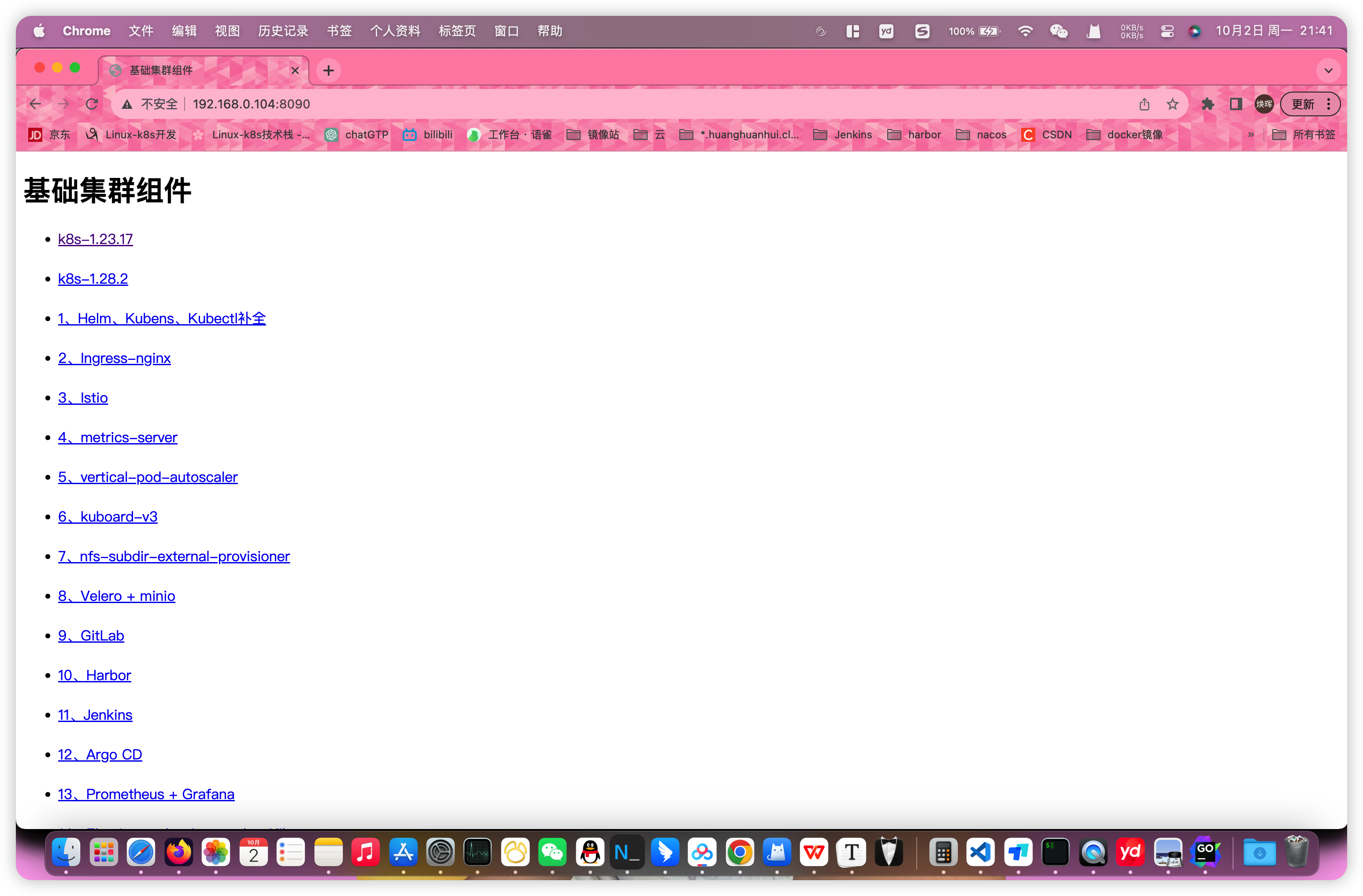
Task: Open the 13、Prometheus + Grafana link
Action: (146, 794)
